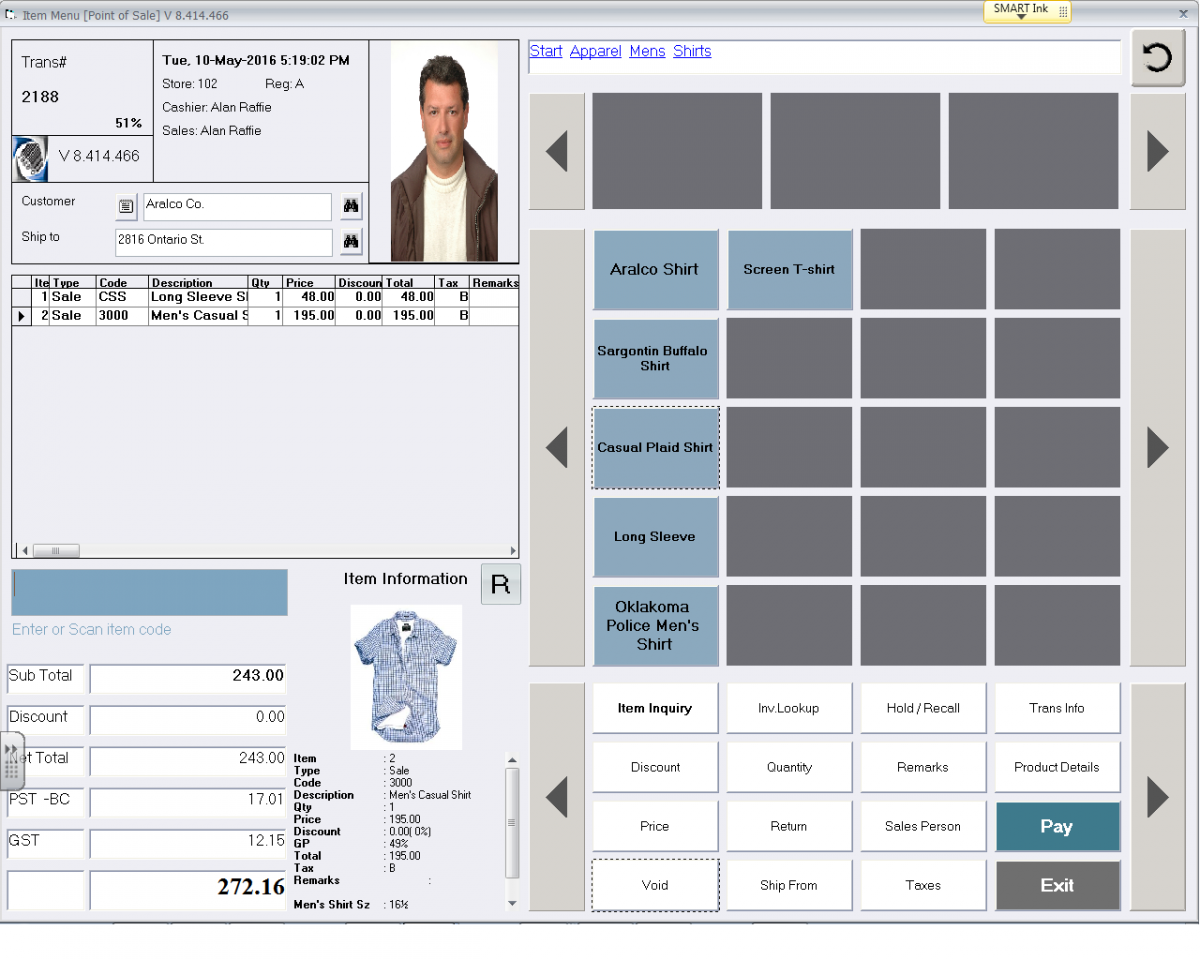Add the Long Sleeve shirt item
Image resolution: width=1200 pixels, height=960 pixels.
pos(655,536)
